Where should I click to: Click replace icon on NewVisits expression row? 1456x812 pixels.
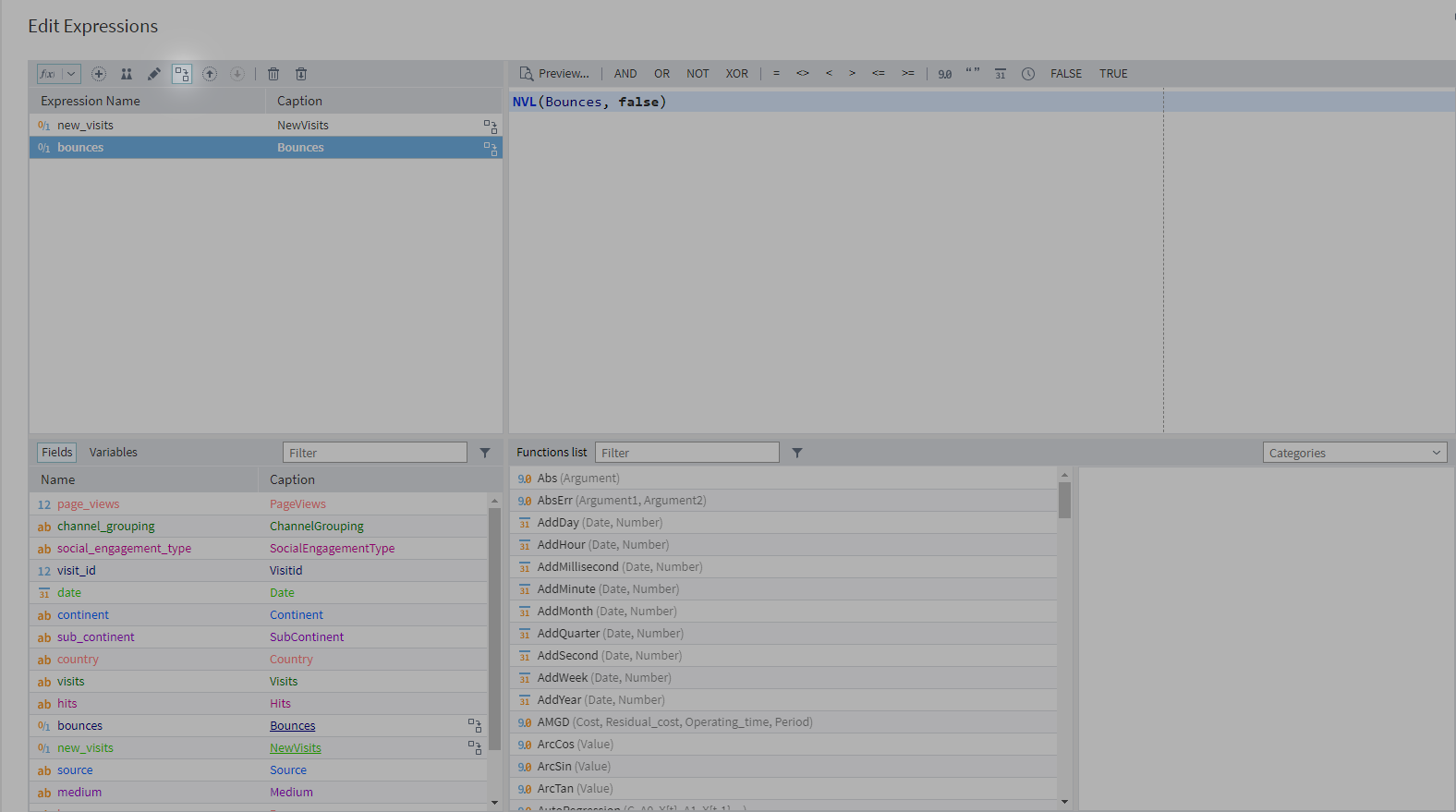coord(491,127)
